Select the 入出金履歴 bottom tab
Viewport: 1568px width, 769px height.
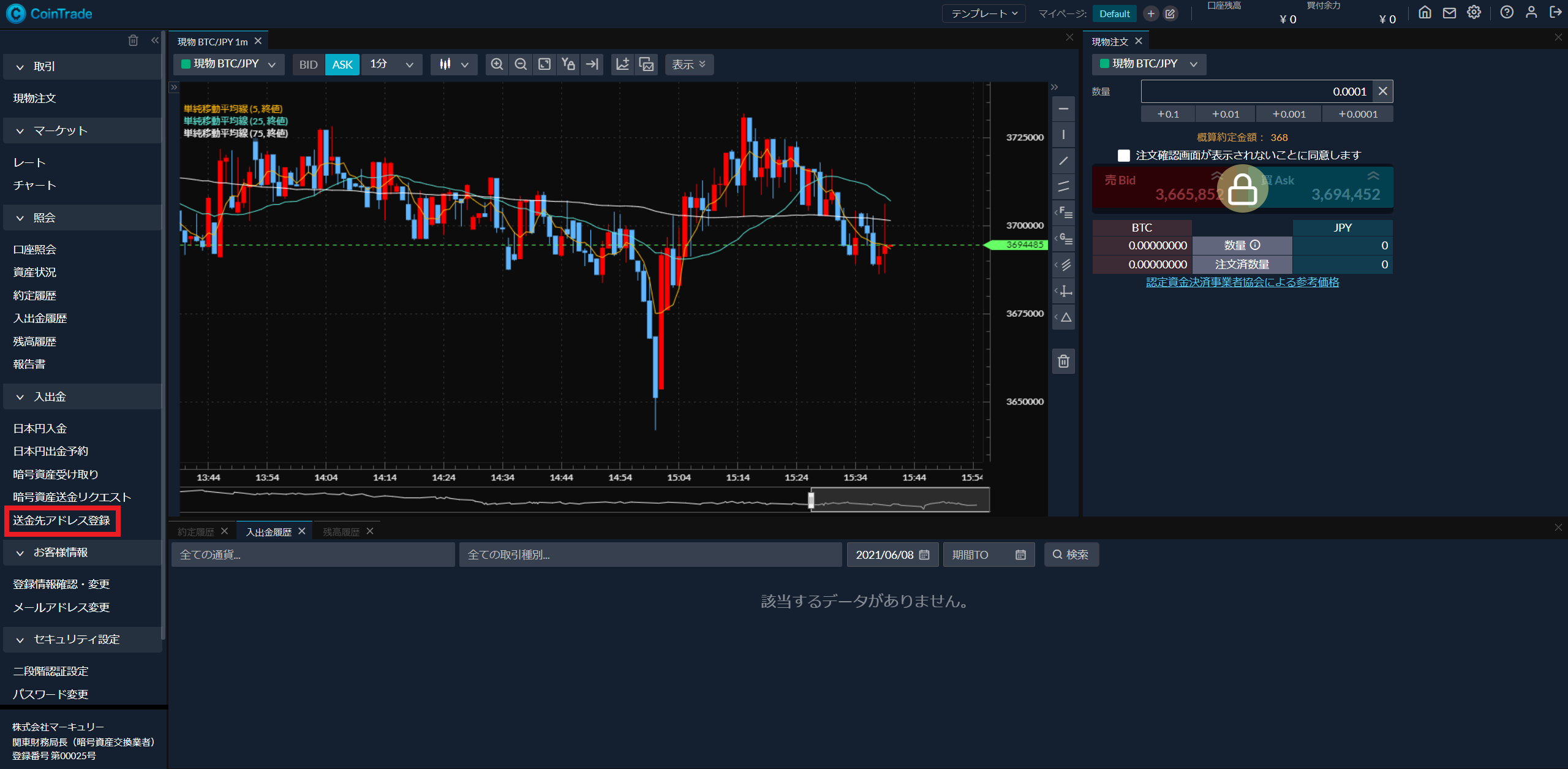(x=268, y=532)
